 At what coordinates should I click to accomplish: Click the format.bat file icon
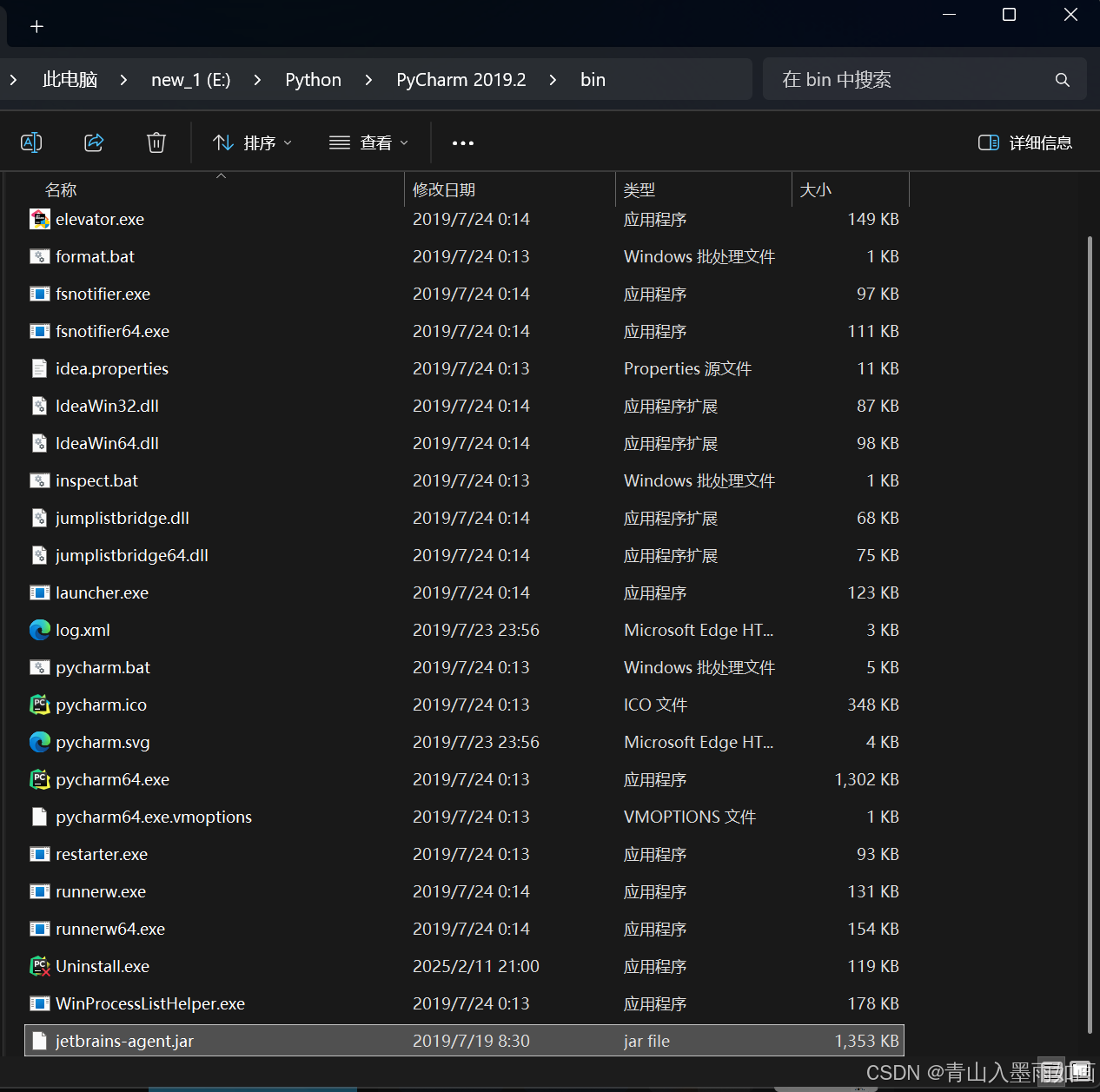(x=40, y=256)
